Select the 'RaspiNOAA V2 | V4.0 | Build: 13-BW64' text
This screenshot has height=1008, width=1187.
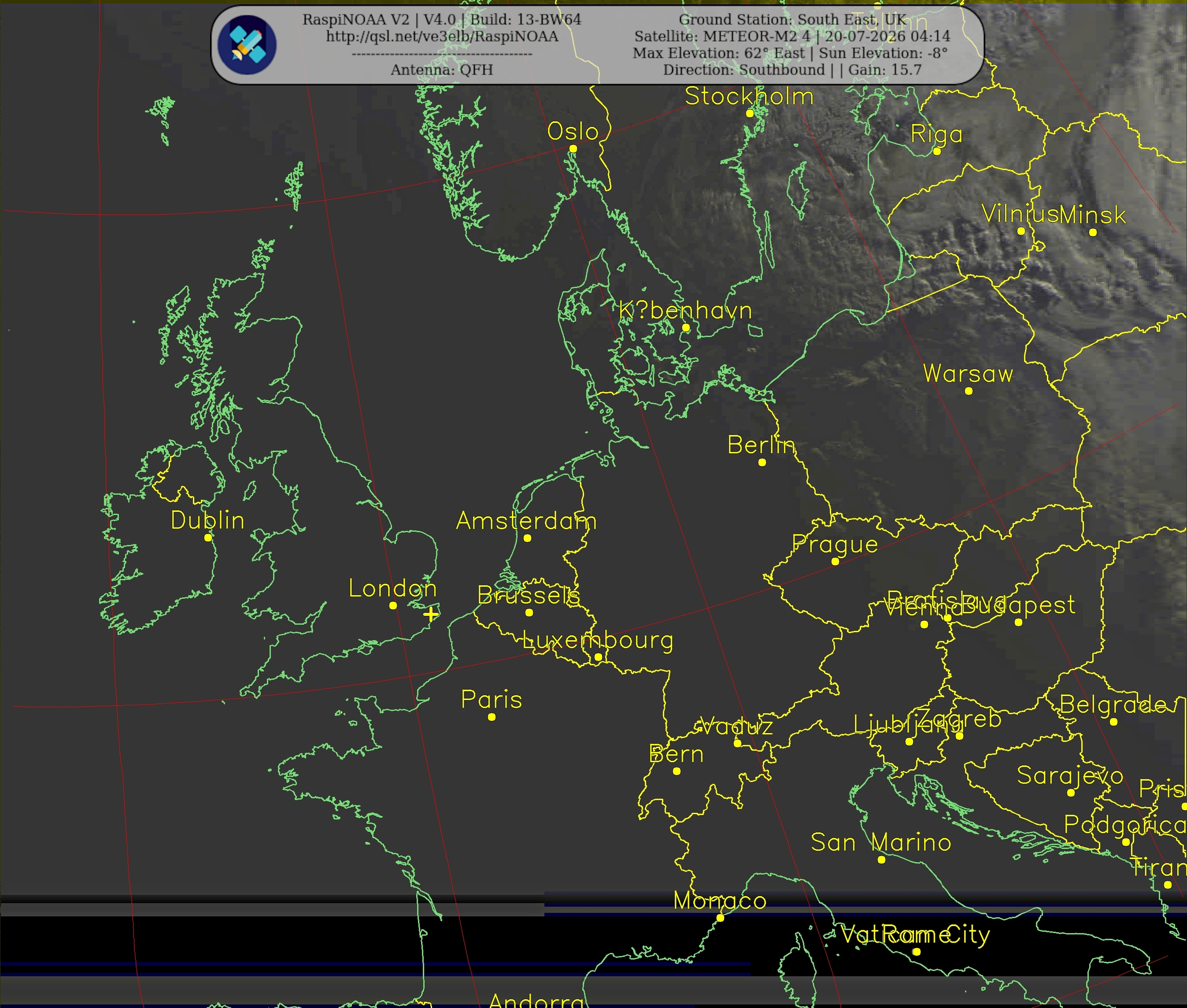[442, 19]
